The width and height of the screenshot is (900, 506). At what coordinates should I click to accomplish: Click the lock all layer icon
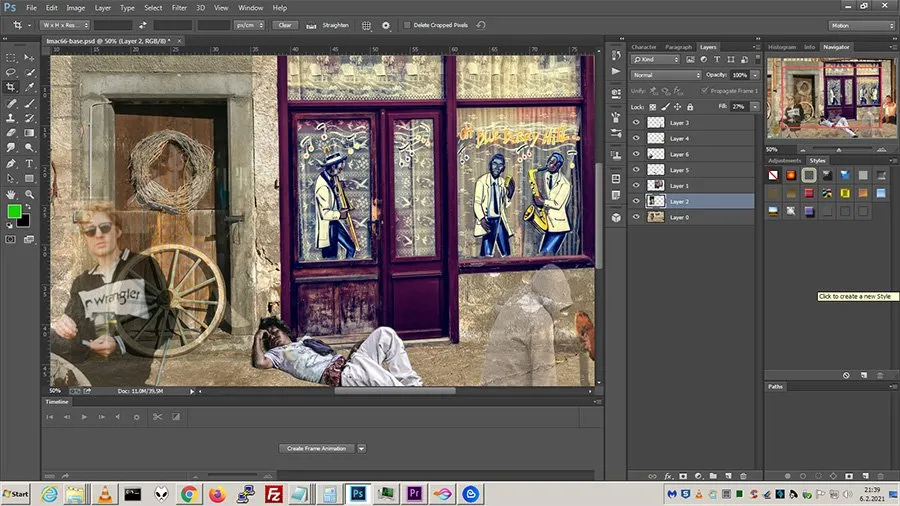690,106
